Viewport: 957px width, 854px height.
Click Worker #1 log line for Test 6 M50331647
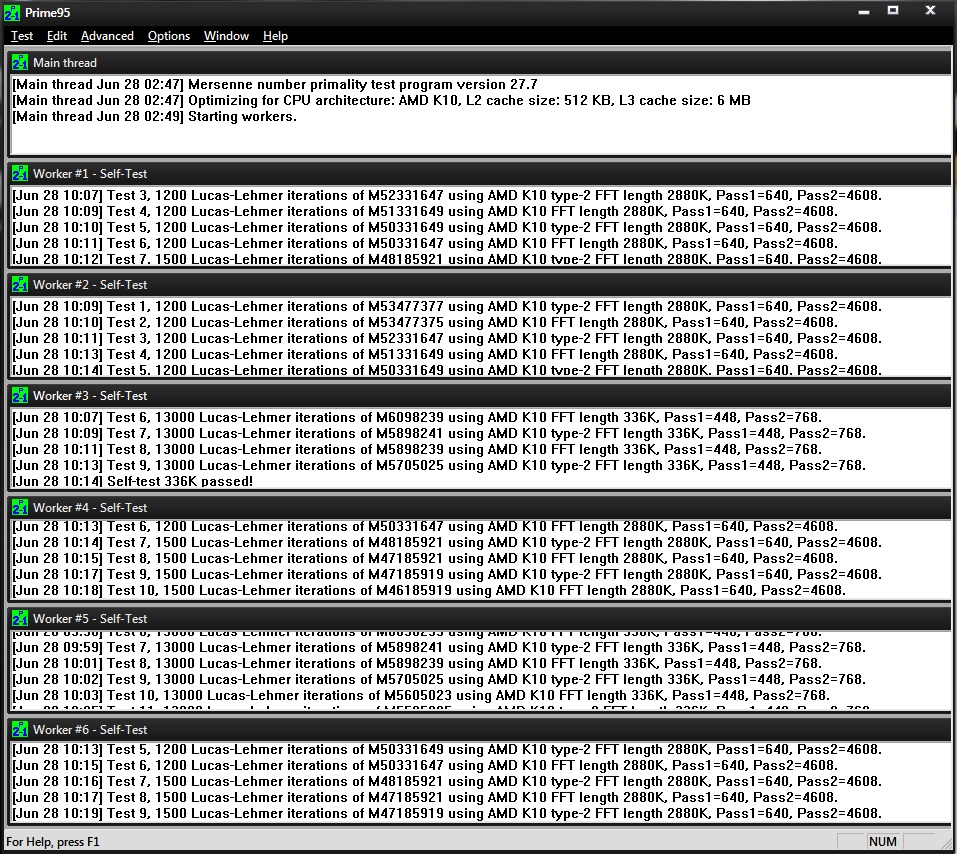(x=425, y=243)
